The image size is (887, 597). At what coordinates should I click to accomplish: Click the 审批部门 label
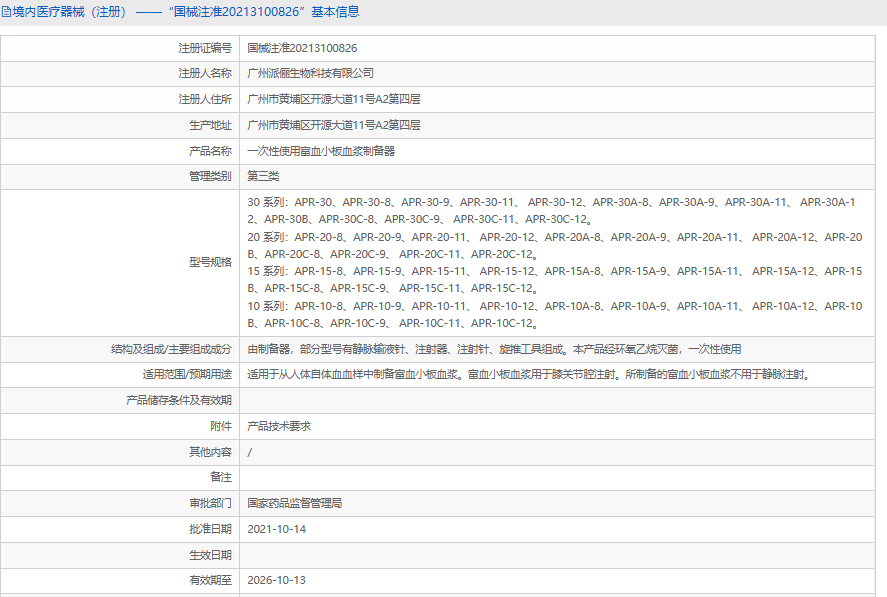click(210, 504)
